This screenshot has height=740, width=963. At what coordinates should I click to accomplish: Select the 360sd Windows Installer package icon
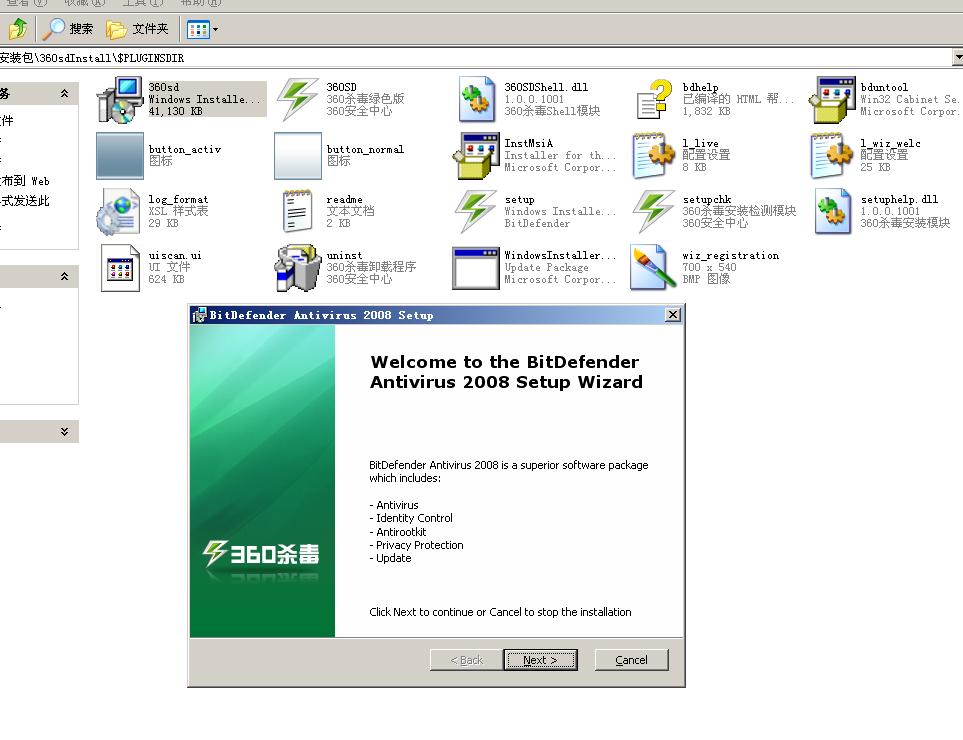click(120, 99)
